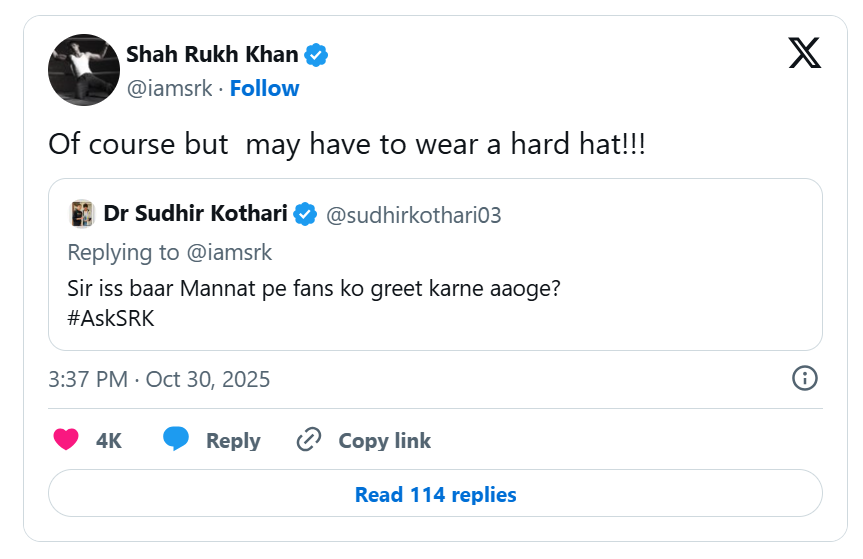Viewport: 863px width, 559px height.
Task: Follow the @iamsrk account
Action: coord(264,88)
